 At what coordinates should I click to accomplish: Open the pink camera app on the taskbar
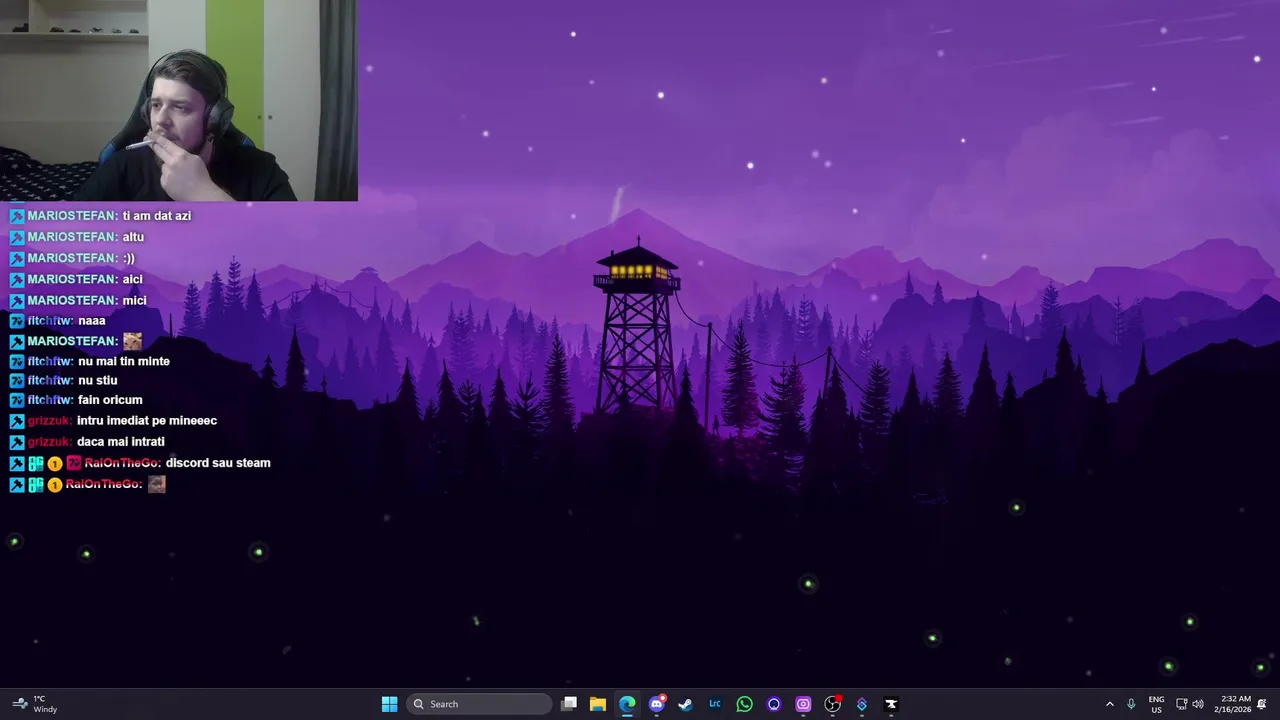[803, 704]
